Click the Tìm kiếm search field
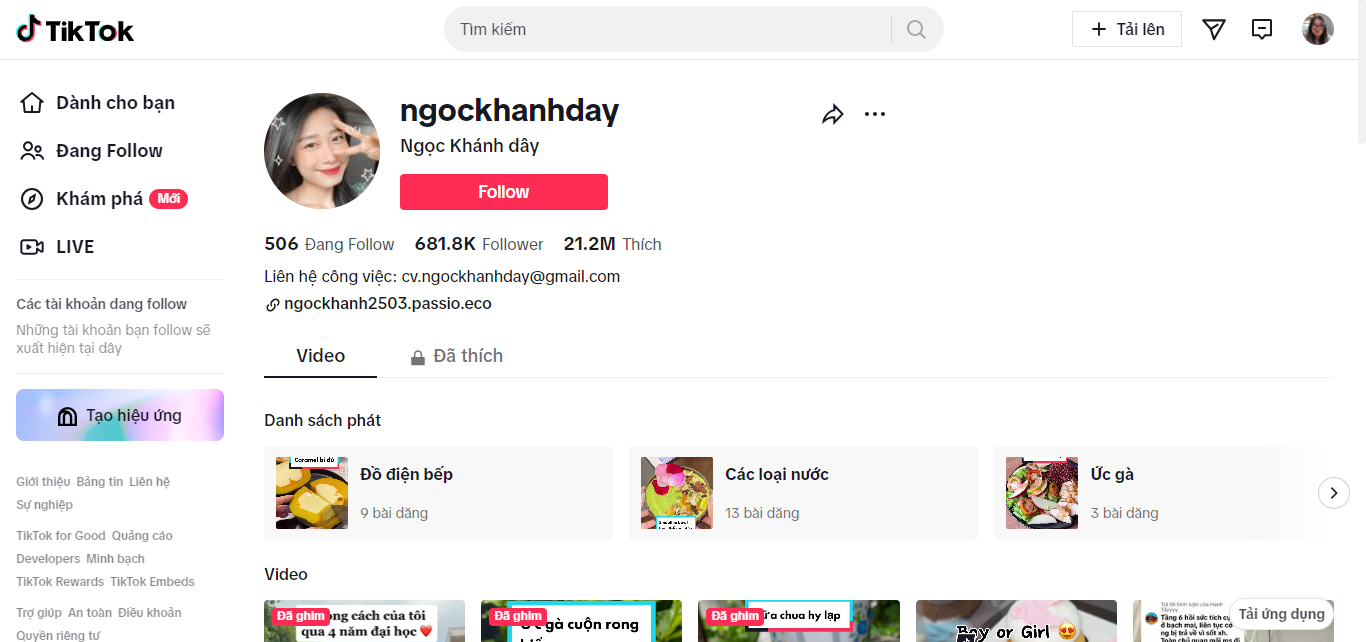The width and height of the screenshot is (1366, 642). point(670,29)
